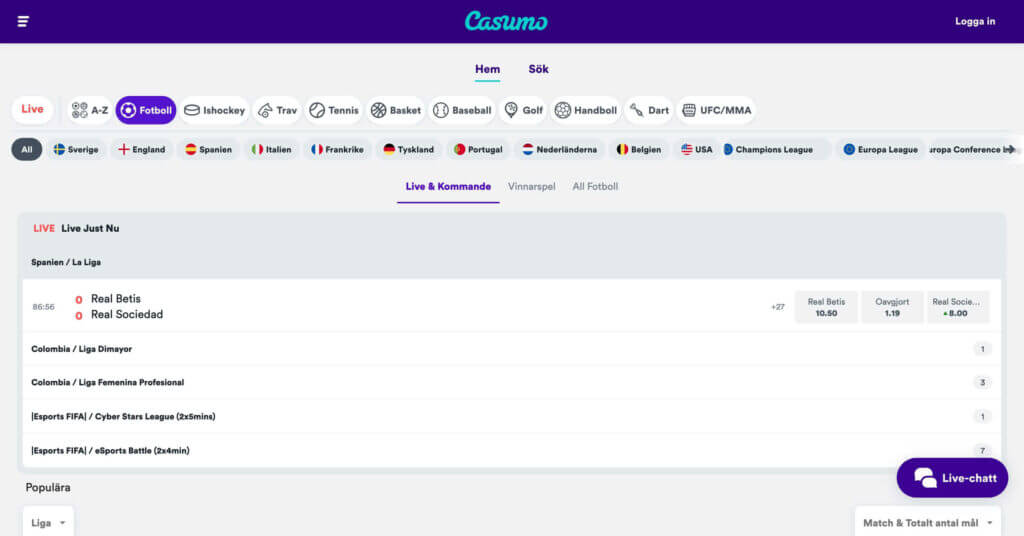Expand Colombia / Liga Dimayor row
This screenshot has height=536, width=1024.
[x=511, y=349]
